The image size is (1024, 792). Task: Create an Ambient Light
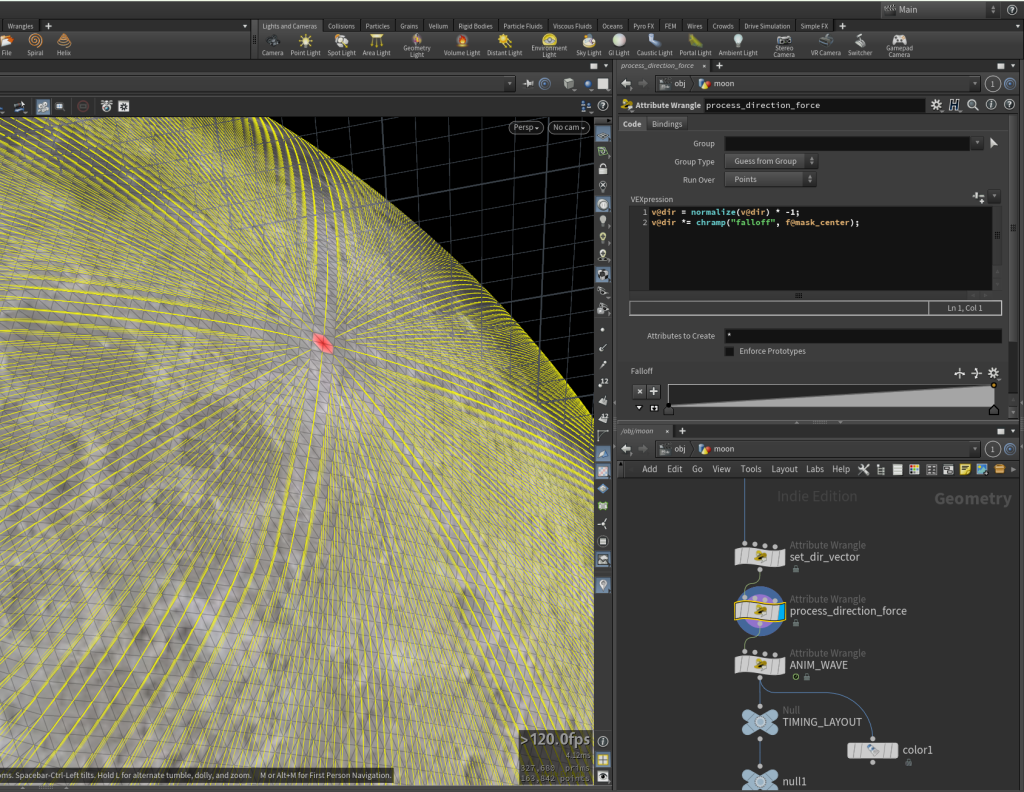pyautogui.click(x=738, y=45)
